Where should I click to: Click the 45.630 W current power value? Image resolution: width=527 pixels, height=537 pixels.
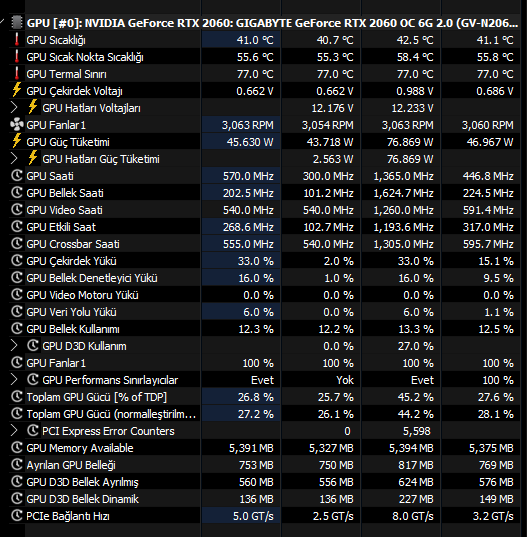(x=250, y=142)
